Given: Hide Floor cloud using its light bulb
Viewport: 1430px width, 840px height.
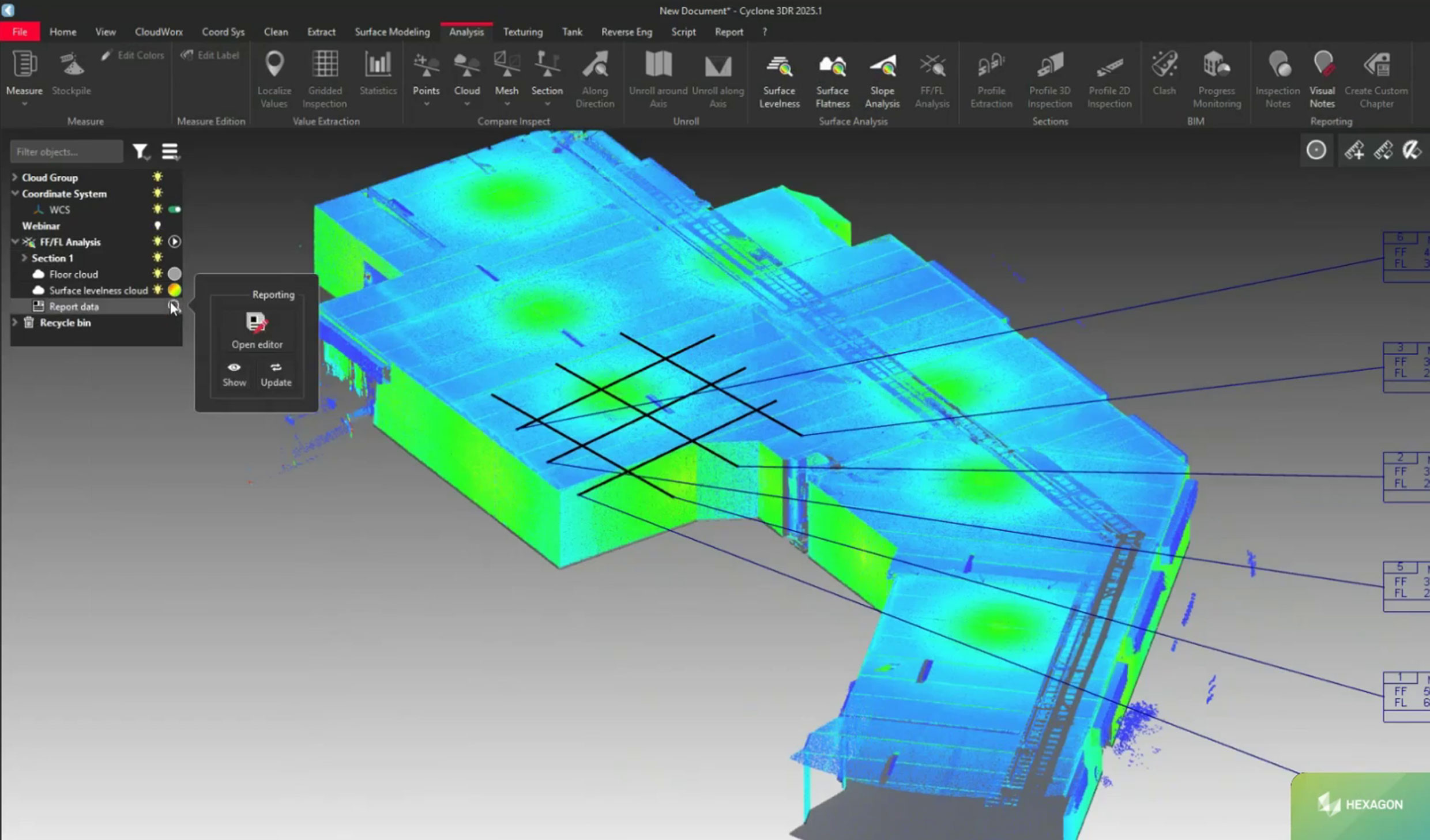Looking at the screenshot, I should (x=157, y=274).
